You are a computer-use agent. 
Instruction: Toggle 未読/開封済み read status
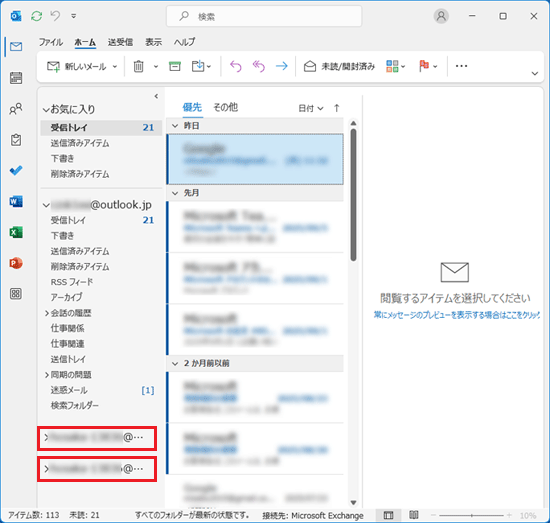pyautogui.click(x=339, y=66)
